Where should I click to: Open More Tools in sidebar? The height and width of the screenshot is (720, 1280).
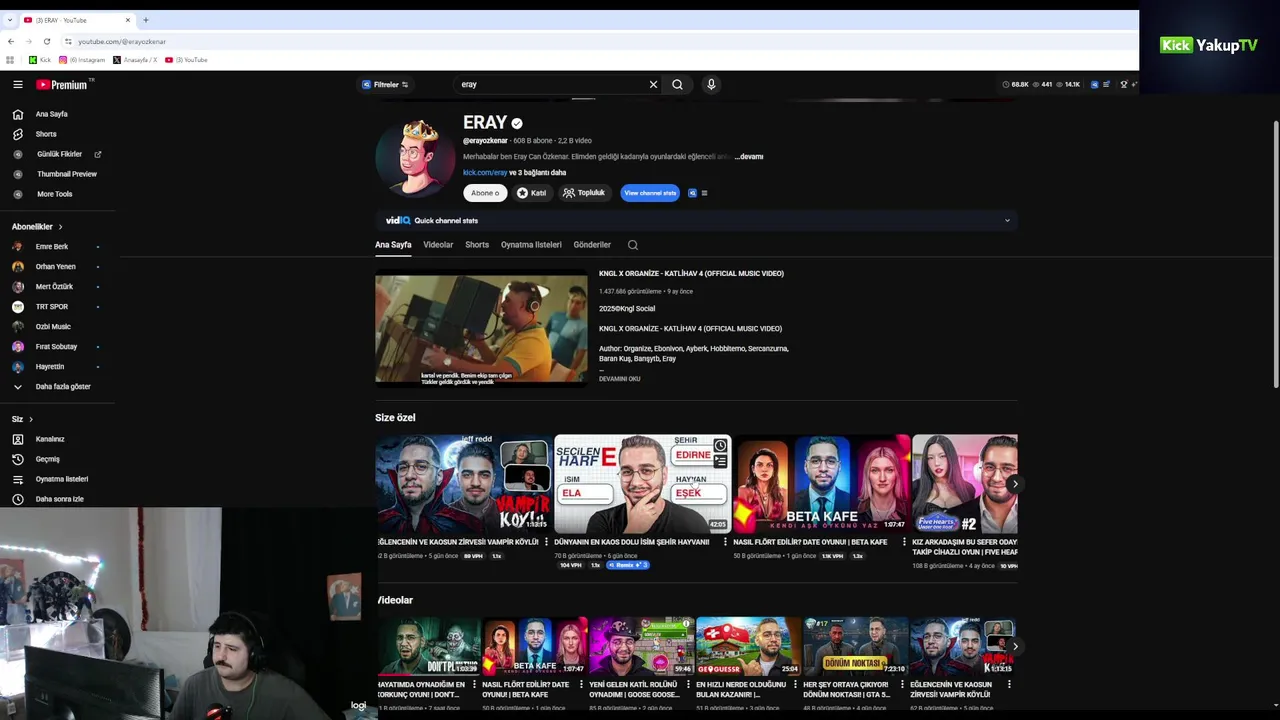tap(54, 194)
